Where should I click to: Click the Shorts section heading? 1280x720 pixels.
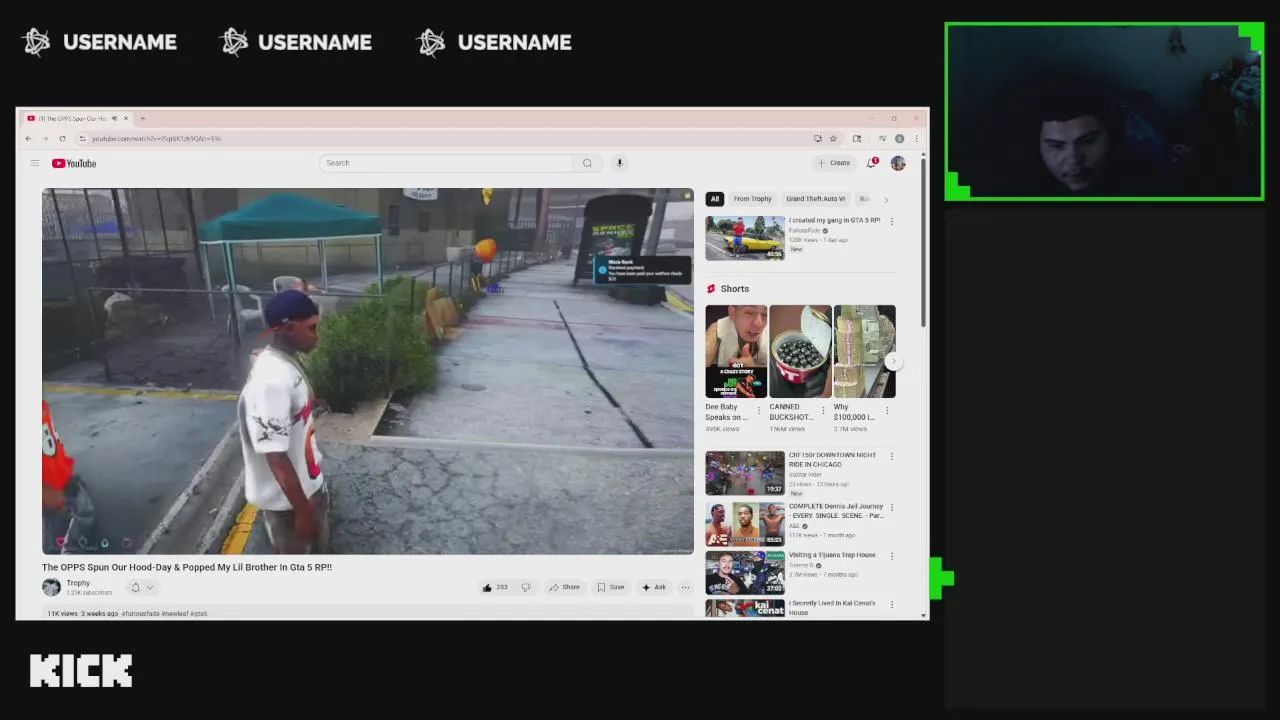point(735,288)
